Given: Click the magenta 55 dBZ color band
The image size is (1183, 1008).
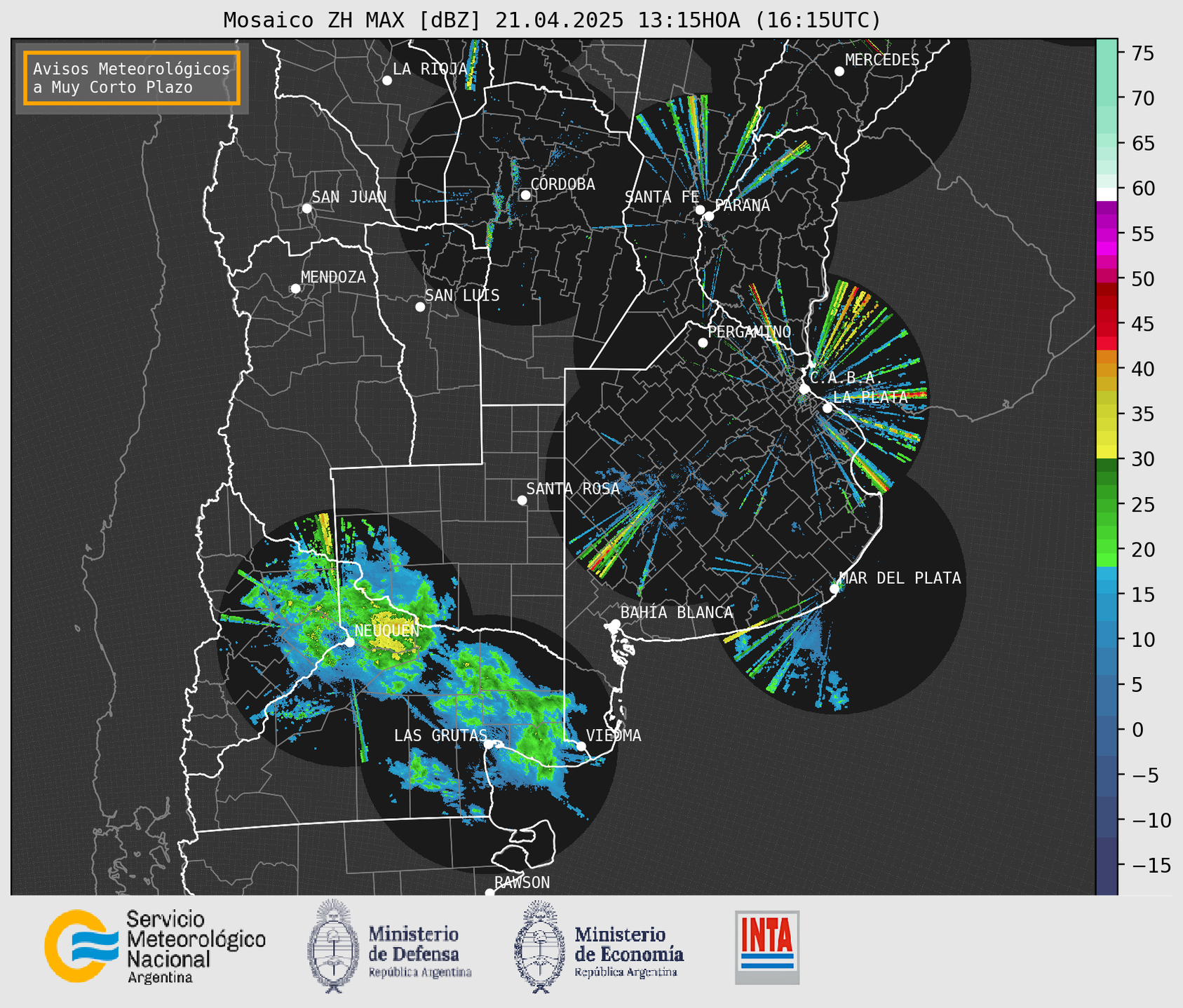Looking at the screenshot, I should [1107, 234].
